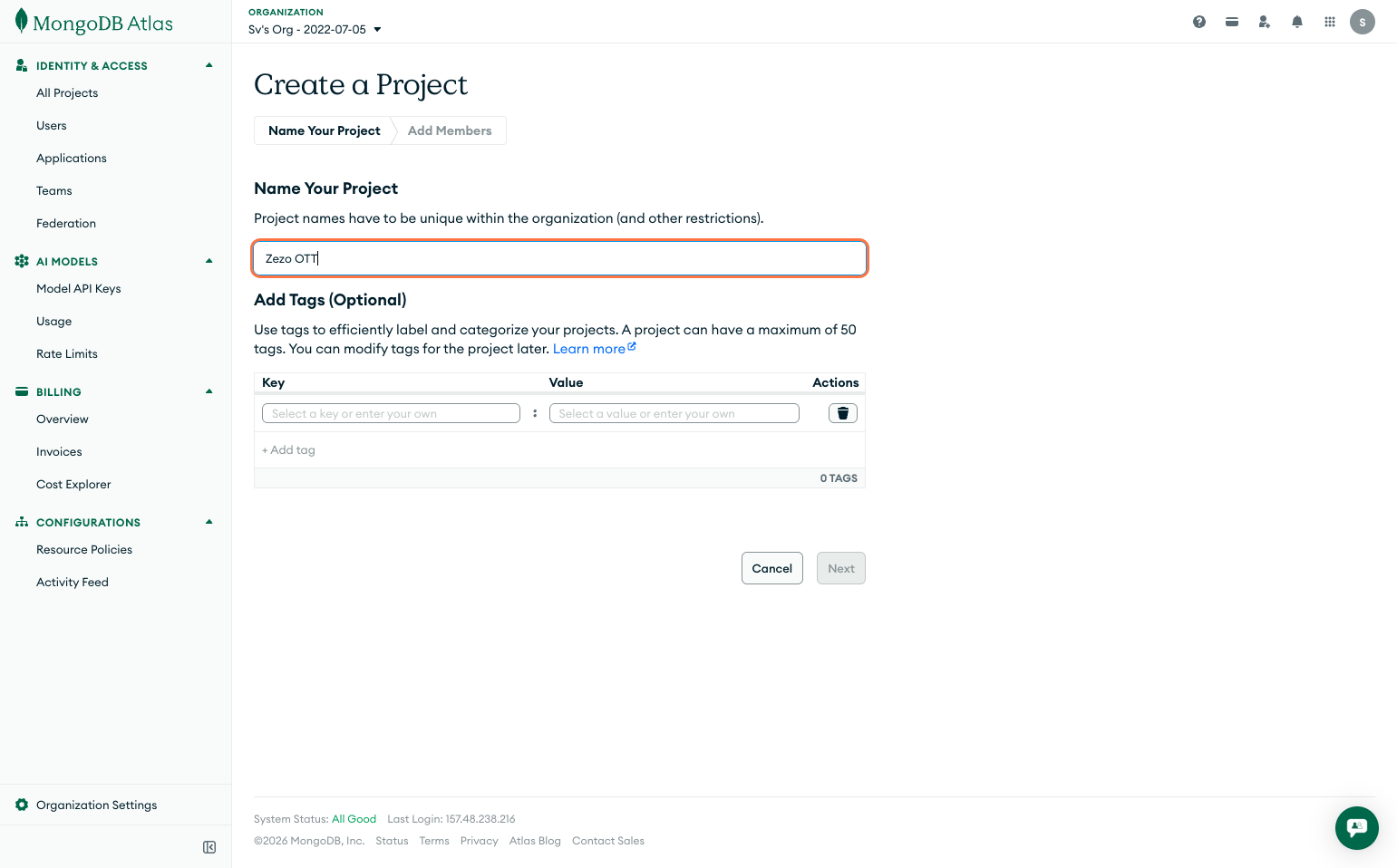Click the invite user icon
1397x868 pixels.
click(1265, 22)
